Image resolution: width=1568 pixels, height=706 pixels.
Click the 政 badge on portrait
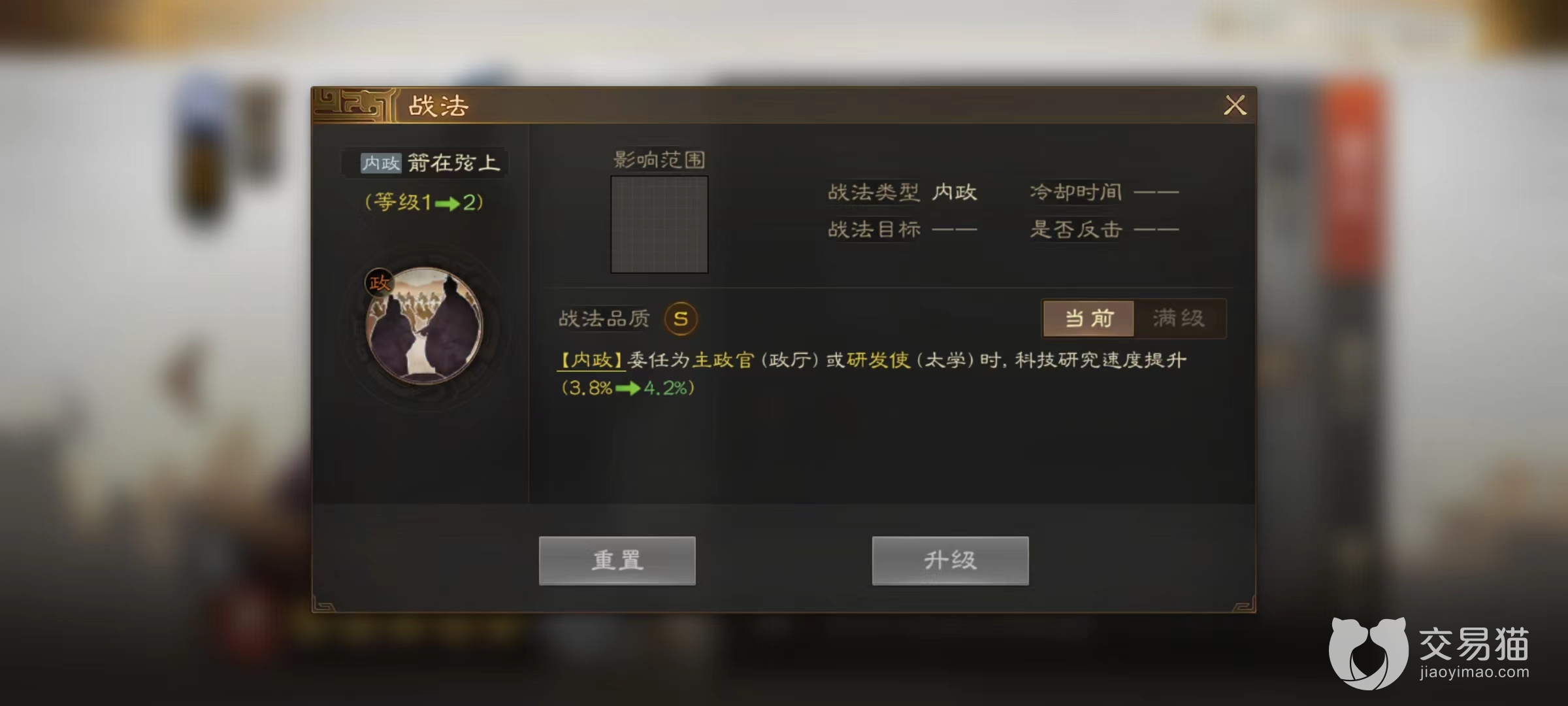click(379, 282)
